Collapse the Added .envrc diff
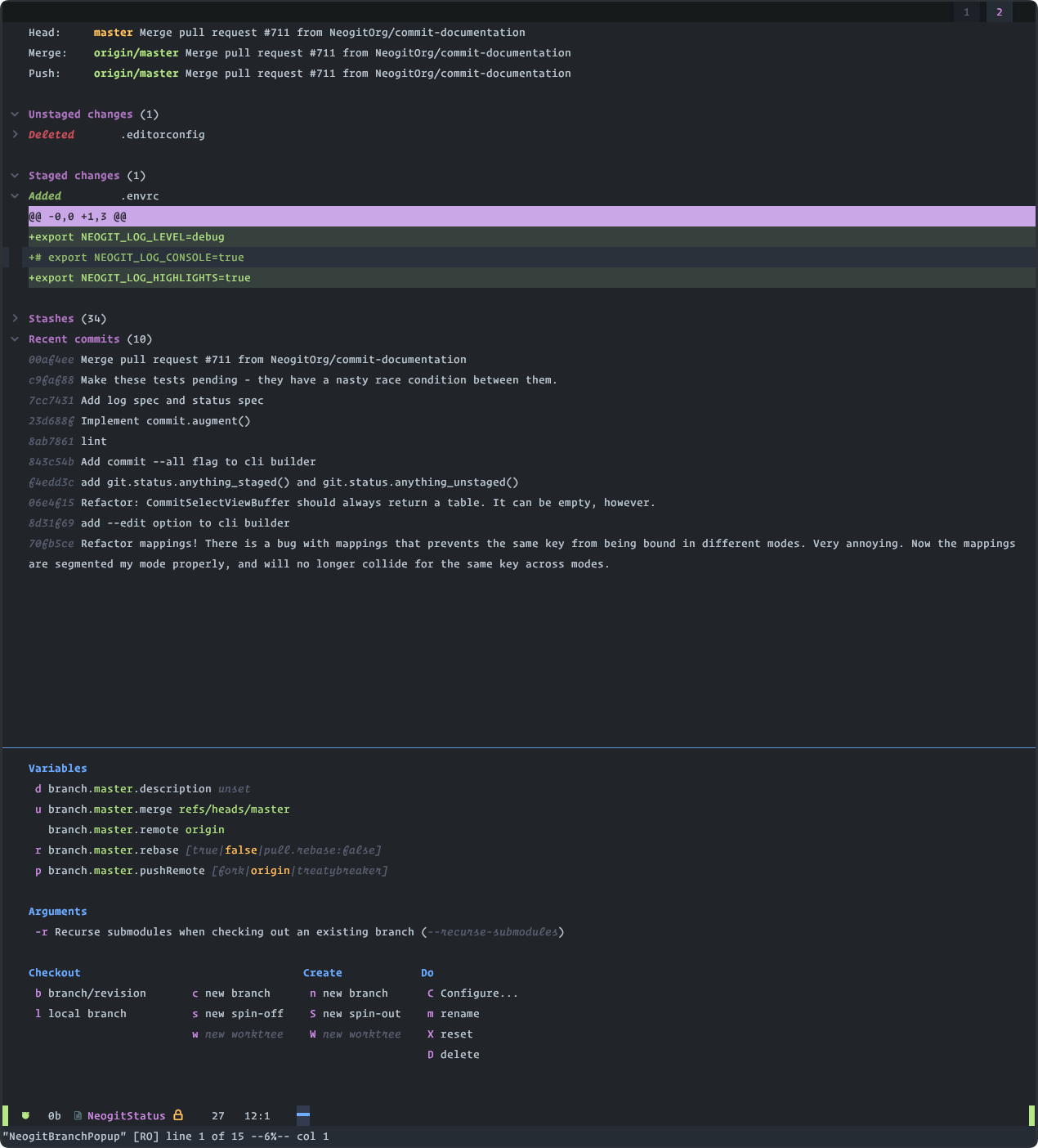 coord(15,196)
